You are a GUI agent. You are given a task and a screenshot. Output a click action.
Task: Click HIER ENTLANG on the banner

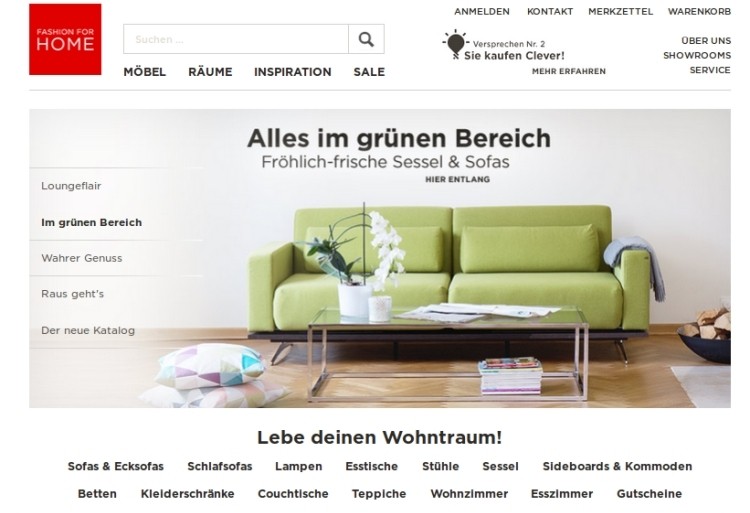click(457, 179)
